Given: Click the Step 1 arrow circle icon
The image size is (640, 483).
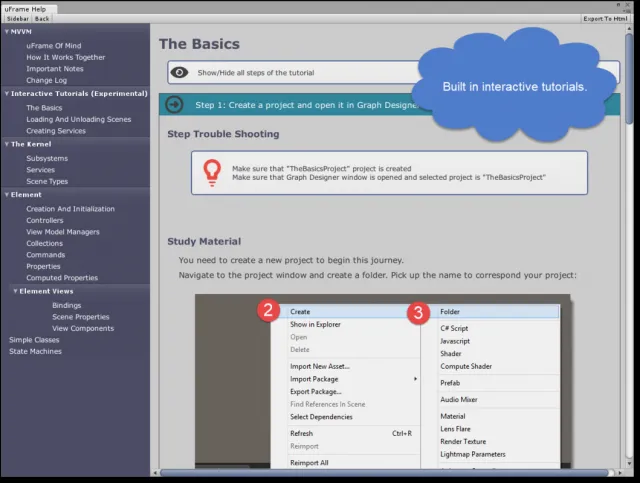Looking at the screenshot, I should click(174, 105).
